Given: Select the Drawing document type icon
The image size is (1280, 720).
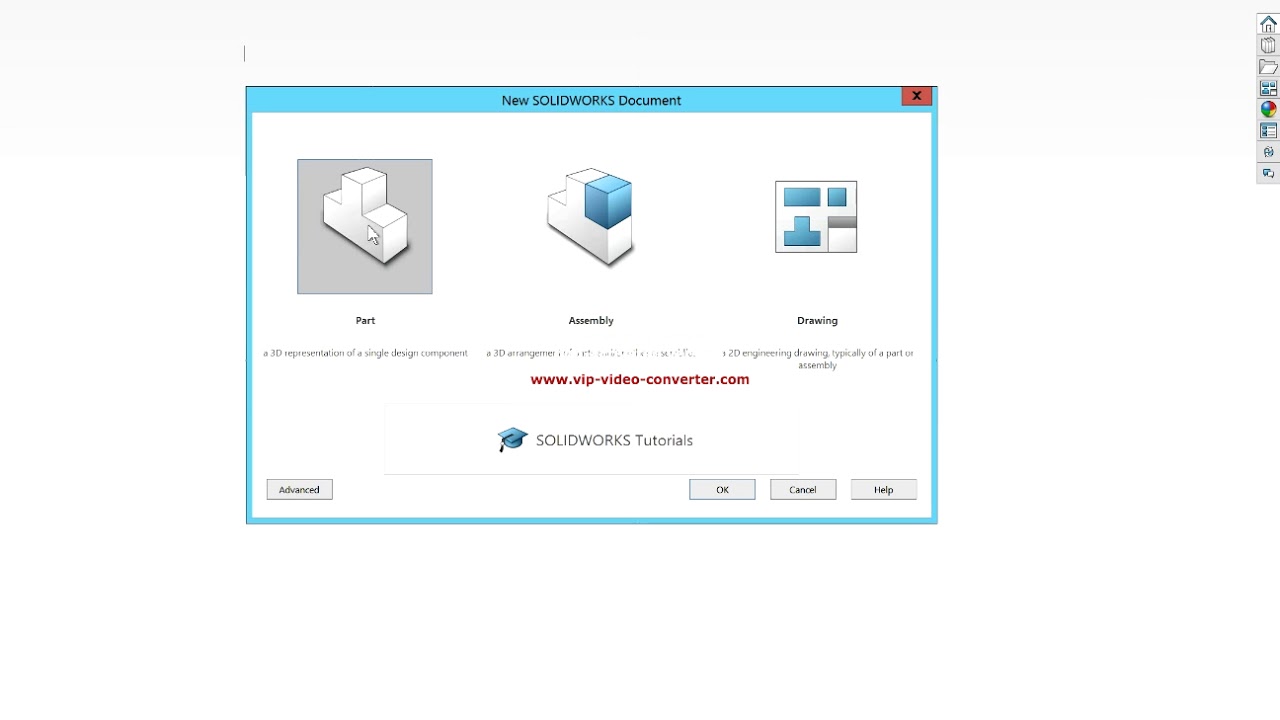Looking at the screenshot, I should [816, 217].
